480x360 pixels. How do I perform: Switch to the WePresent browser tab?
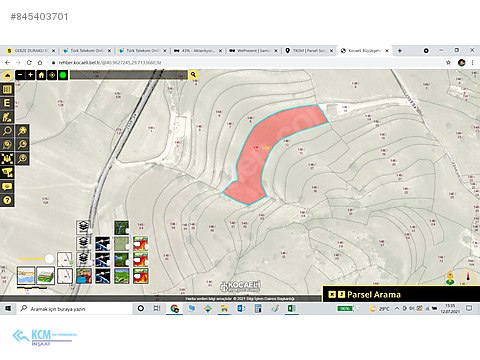click(x=253, y=51)
